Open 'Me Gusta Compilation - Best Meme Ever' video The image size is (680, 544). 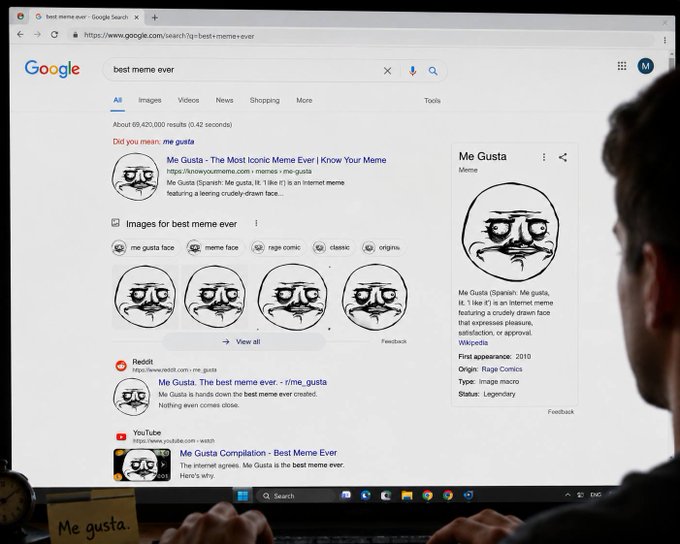pyautogui.click(x=258, y=453)
